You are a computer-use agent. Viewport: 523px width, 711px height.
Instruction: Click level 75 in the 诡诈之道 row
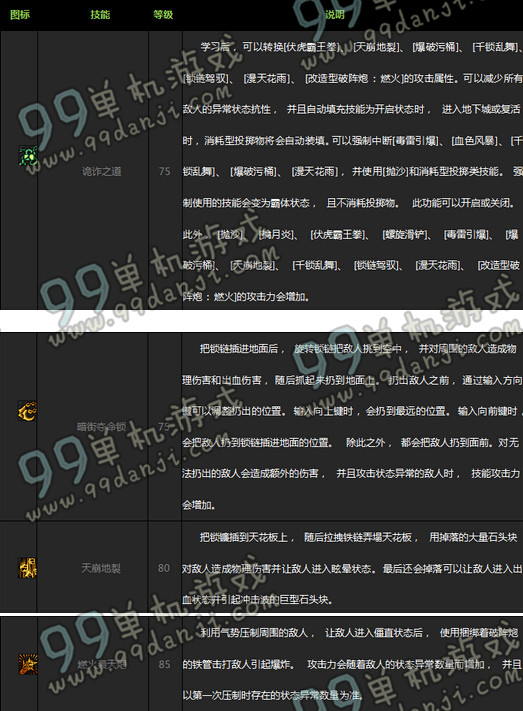pyautogui.click(x=165, y=171)
